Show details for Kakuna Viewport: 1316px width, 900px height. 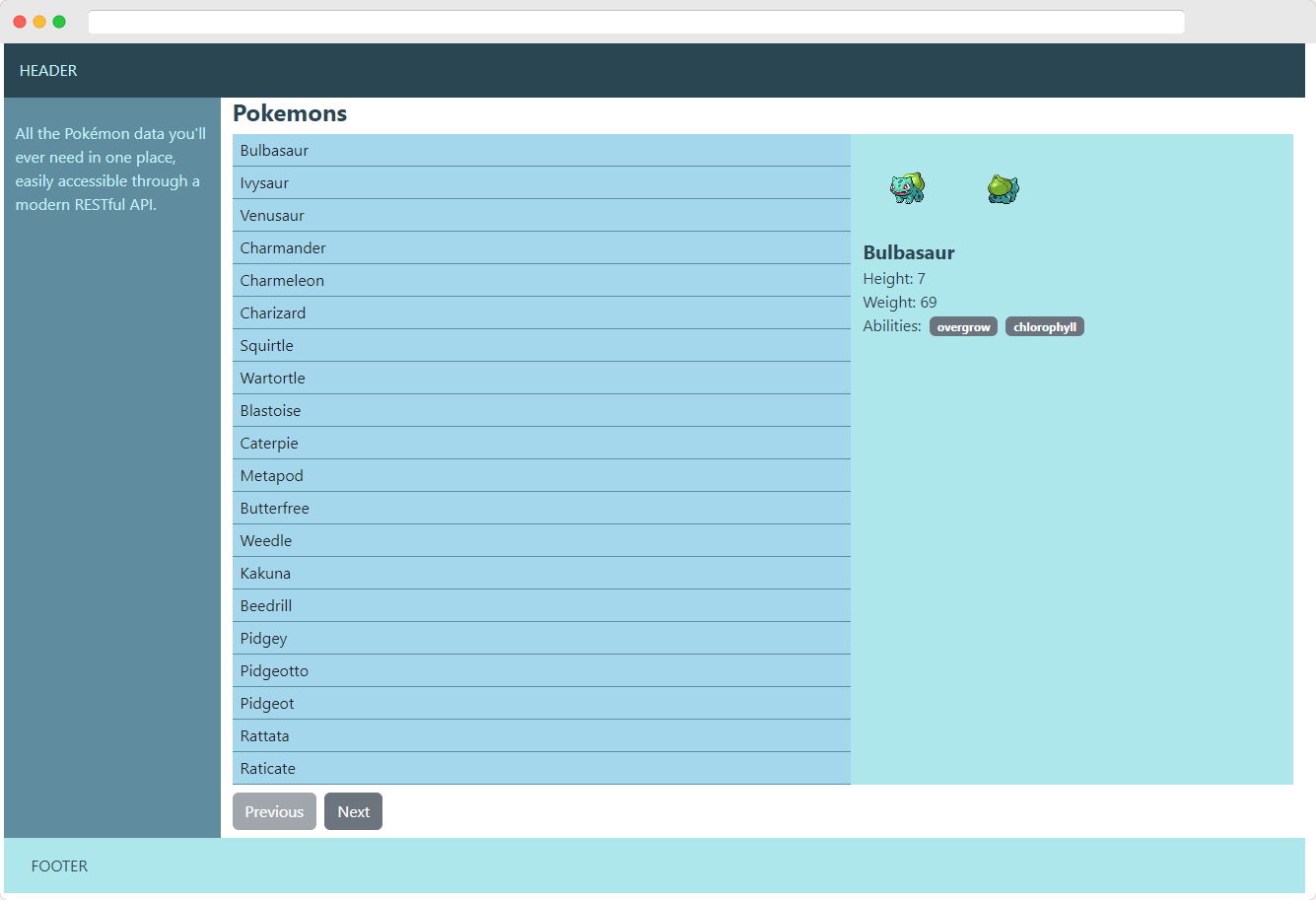pos(541,574)
